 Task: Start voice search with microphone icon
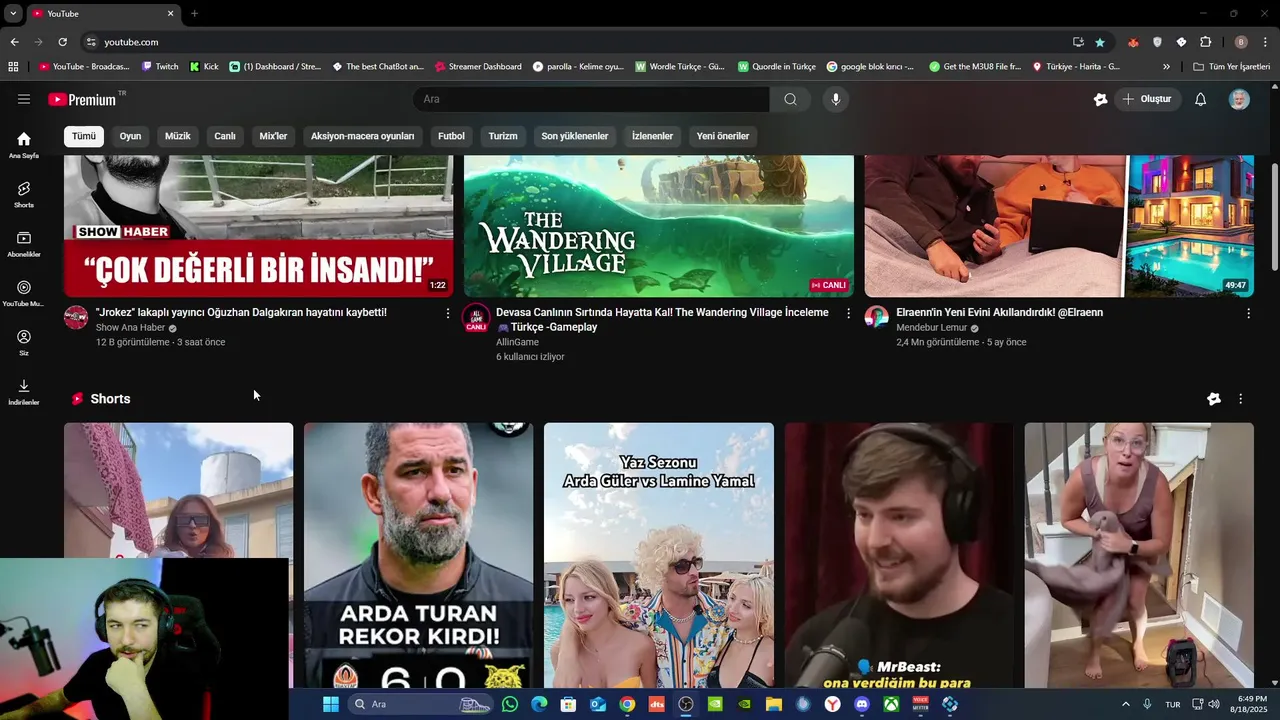point(836,99)
